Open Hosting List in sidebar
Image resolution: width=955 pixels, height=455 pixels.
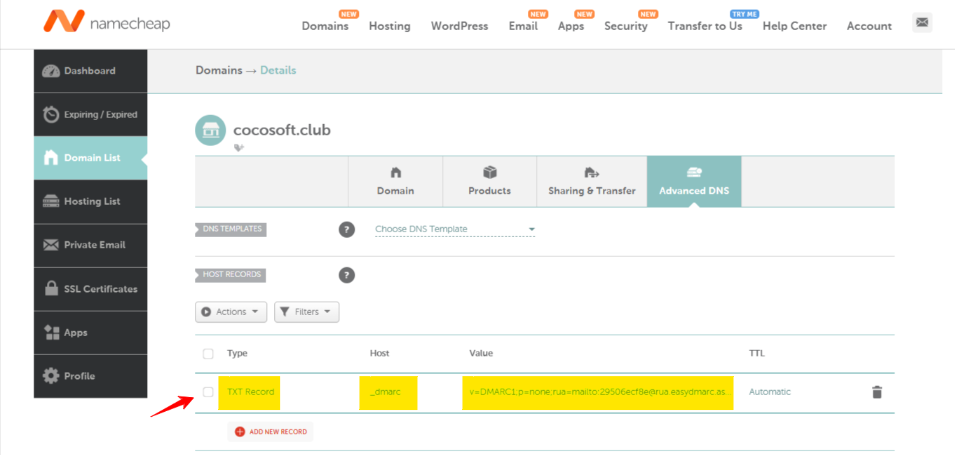(x=91, y=202)
